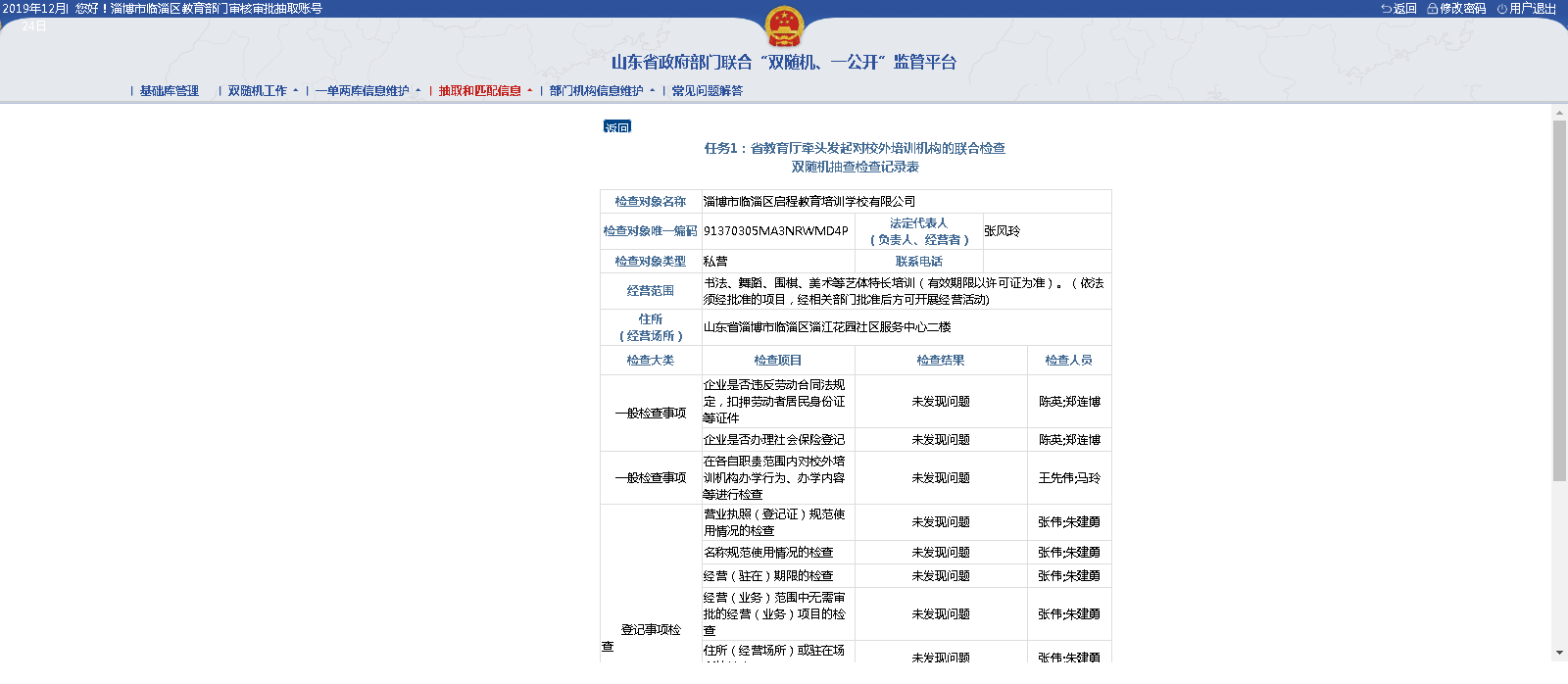Screen dimensions: 1568x684
Task: Click the scrollbar up arrow
Action: pos(1559,114)
